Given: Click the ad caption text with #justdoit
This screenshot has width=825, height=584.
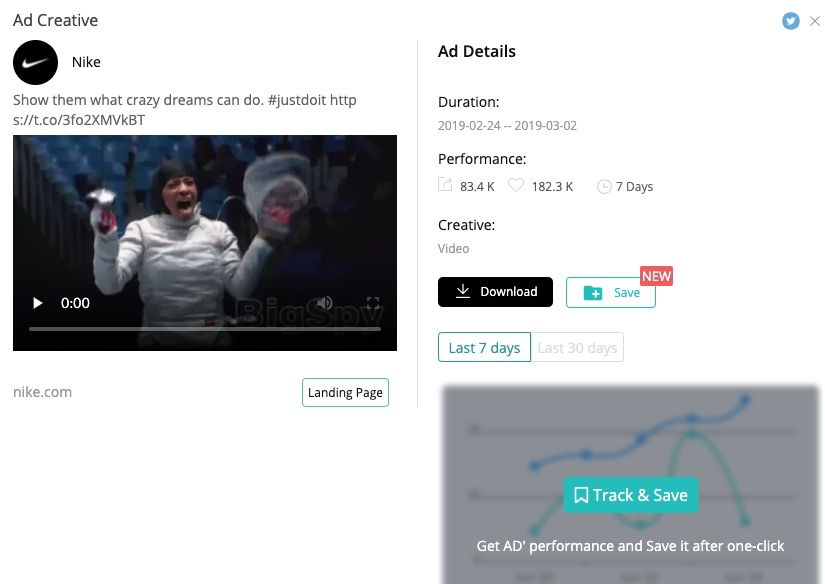Looking at the screenshot, I should pyautogui.click(x=185, y=110).
